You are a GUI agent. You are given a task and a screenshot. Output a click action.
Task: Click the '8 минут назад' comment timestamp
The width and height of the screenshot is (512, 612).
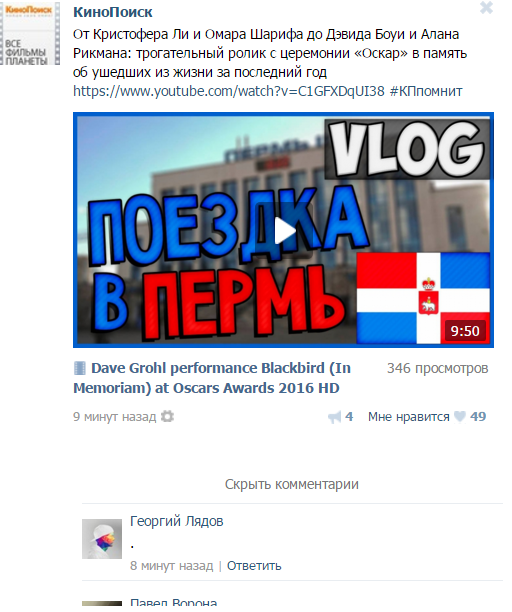point(171,566)
